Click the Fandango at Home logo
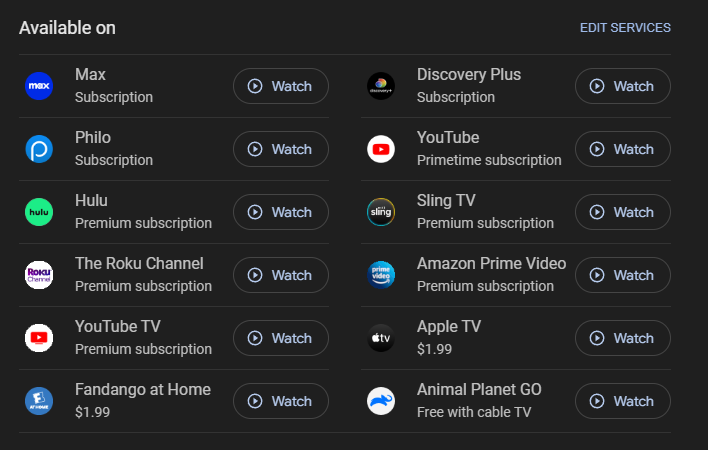The height and width of the screenshot is (450, 708). [39, 401]
